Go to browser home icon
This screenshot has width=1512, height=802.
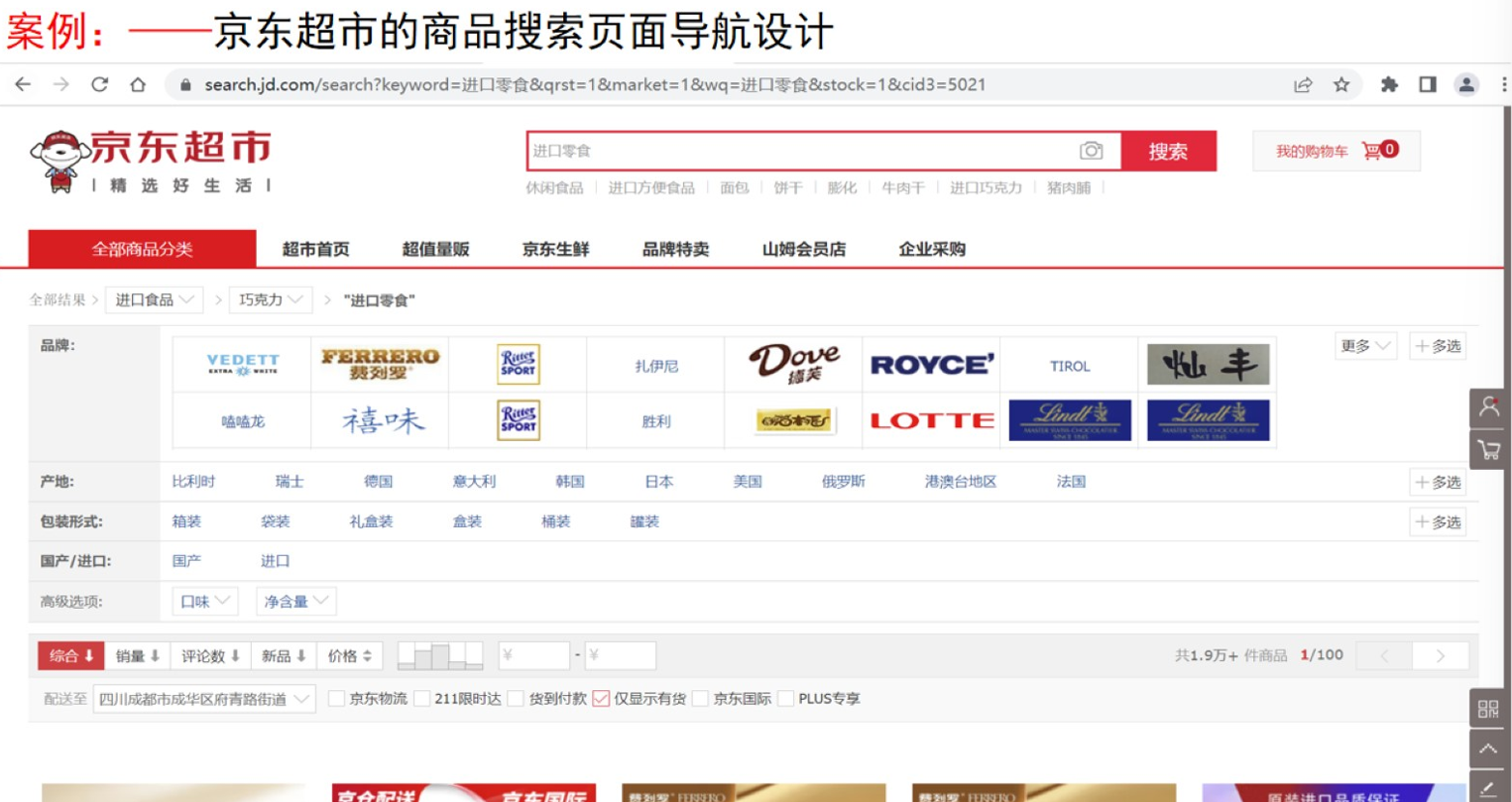click(x=138, y=85)
